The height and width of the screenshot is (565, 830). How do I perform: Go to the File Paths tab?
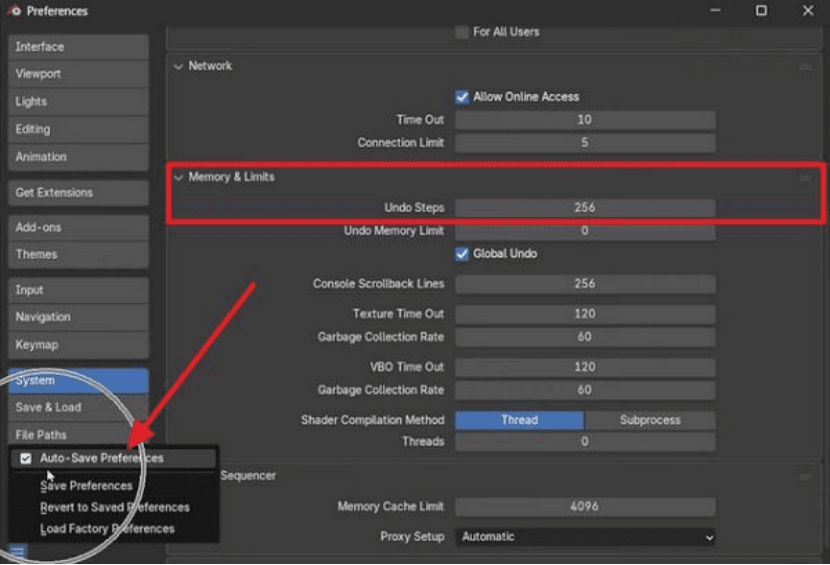[x=78, y=435]
